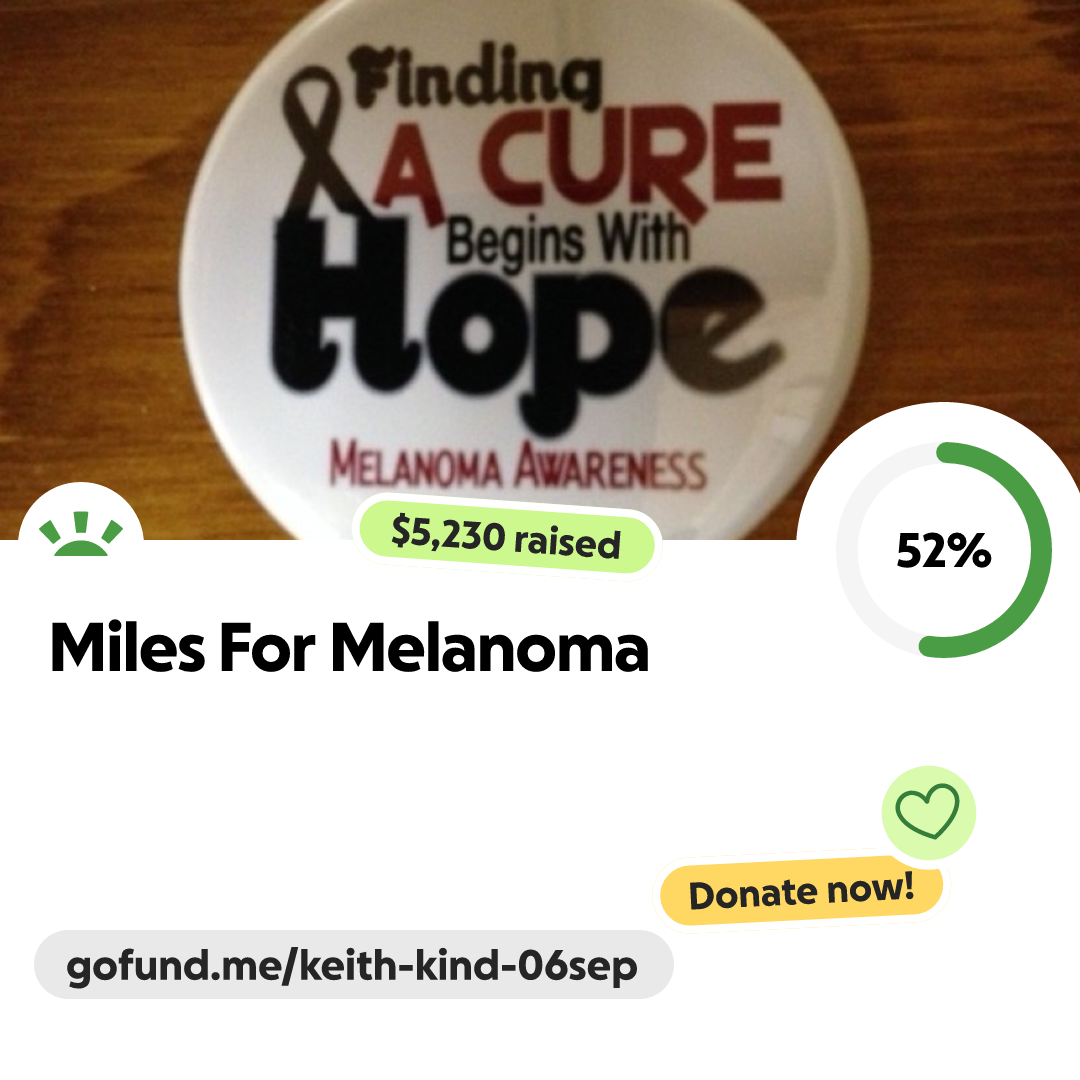This screenshot has width=1080, height=1080.
Task: Click the Finding word on the badge
Action: pos(475,77)
